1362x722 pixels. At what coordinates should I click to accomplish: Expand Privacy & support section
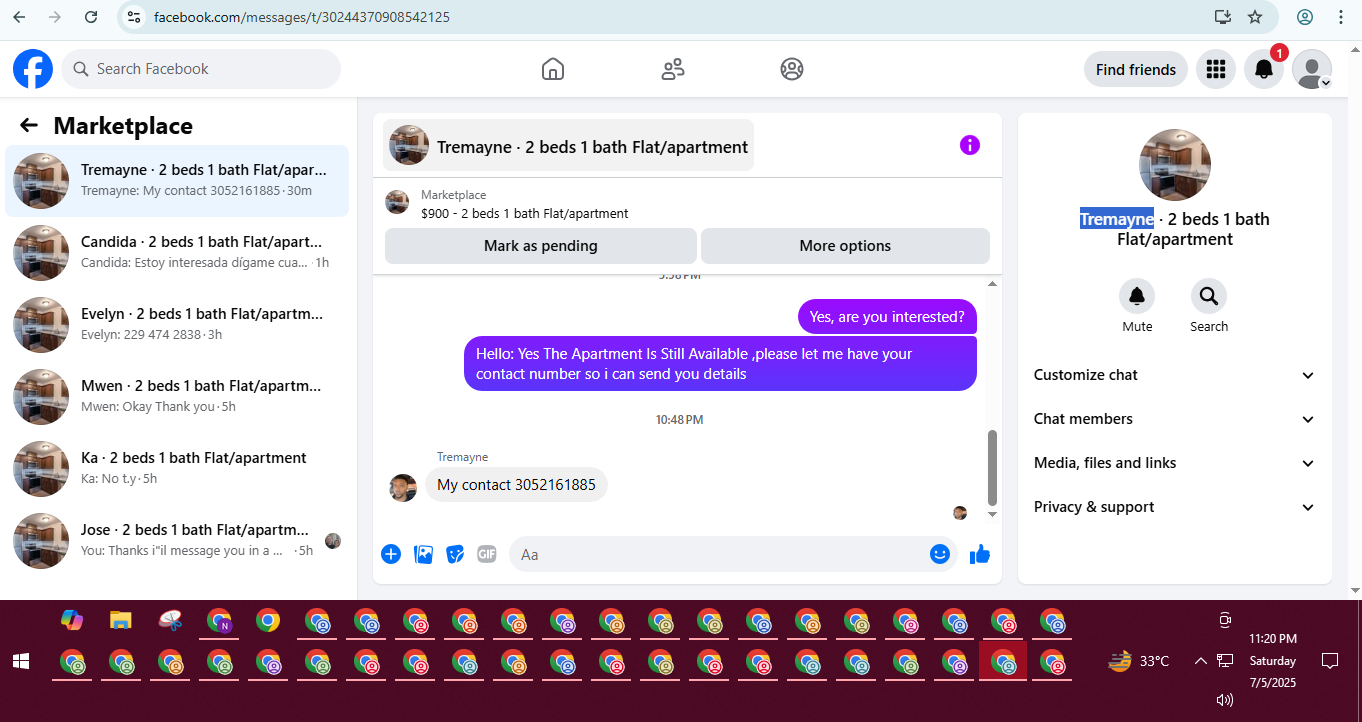tap(1175, 507)
